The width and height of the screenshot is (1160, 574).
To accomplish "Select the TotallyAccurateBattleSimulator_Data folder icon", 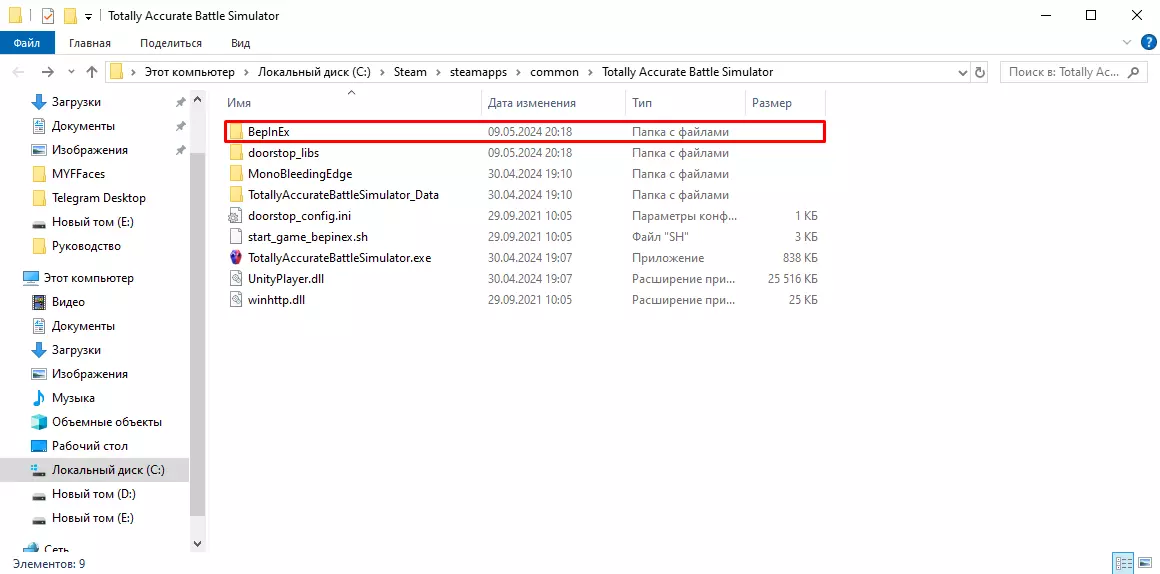I will click(x=236, y=195).
